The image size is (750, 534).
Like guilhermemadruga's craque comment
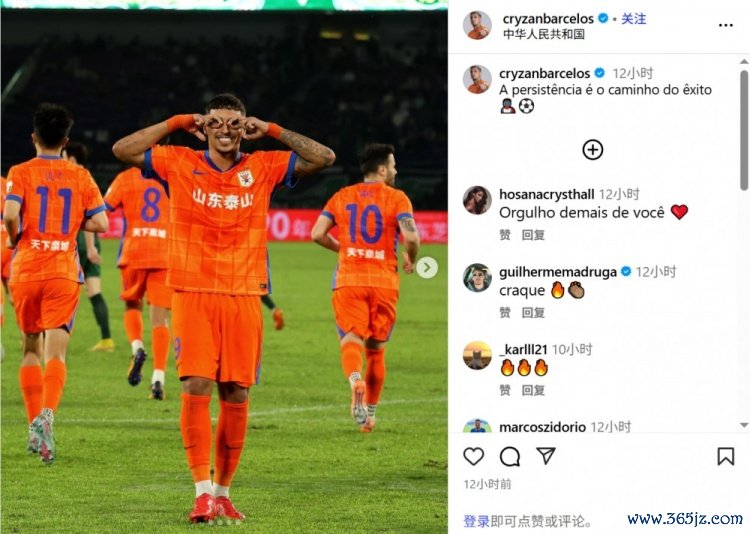[x=505, y=312]
